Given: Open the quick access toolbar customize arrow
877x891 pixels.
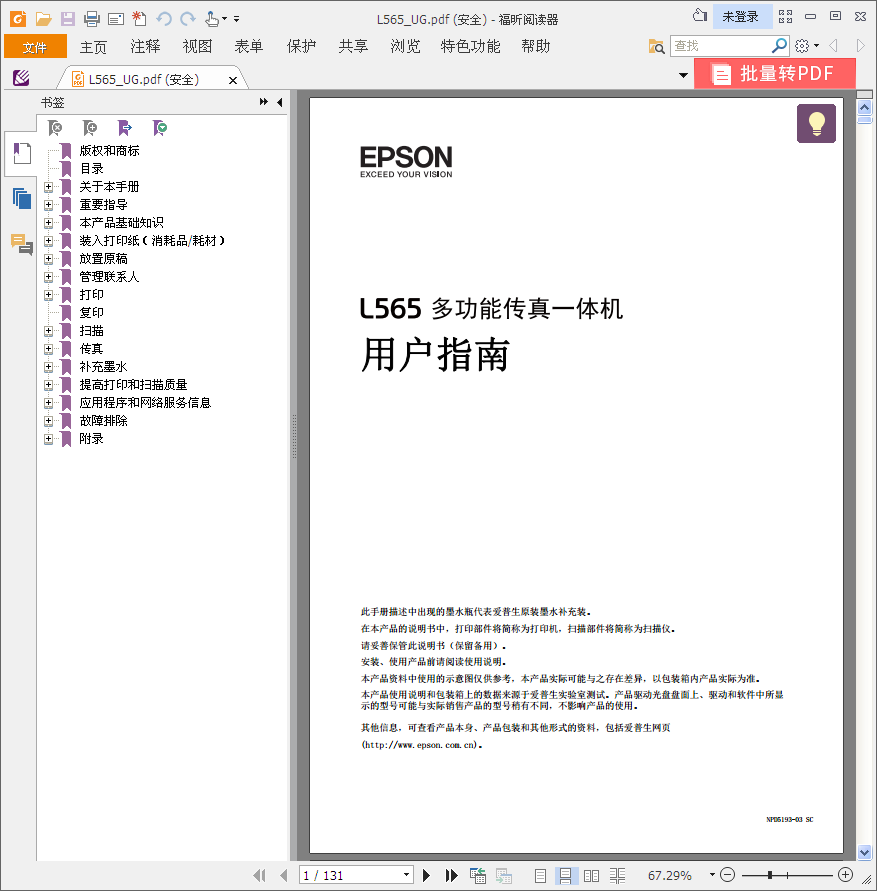Looking at the screenshot, I should click(236, 19).
